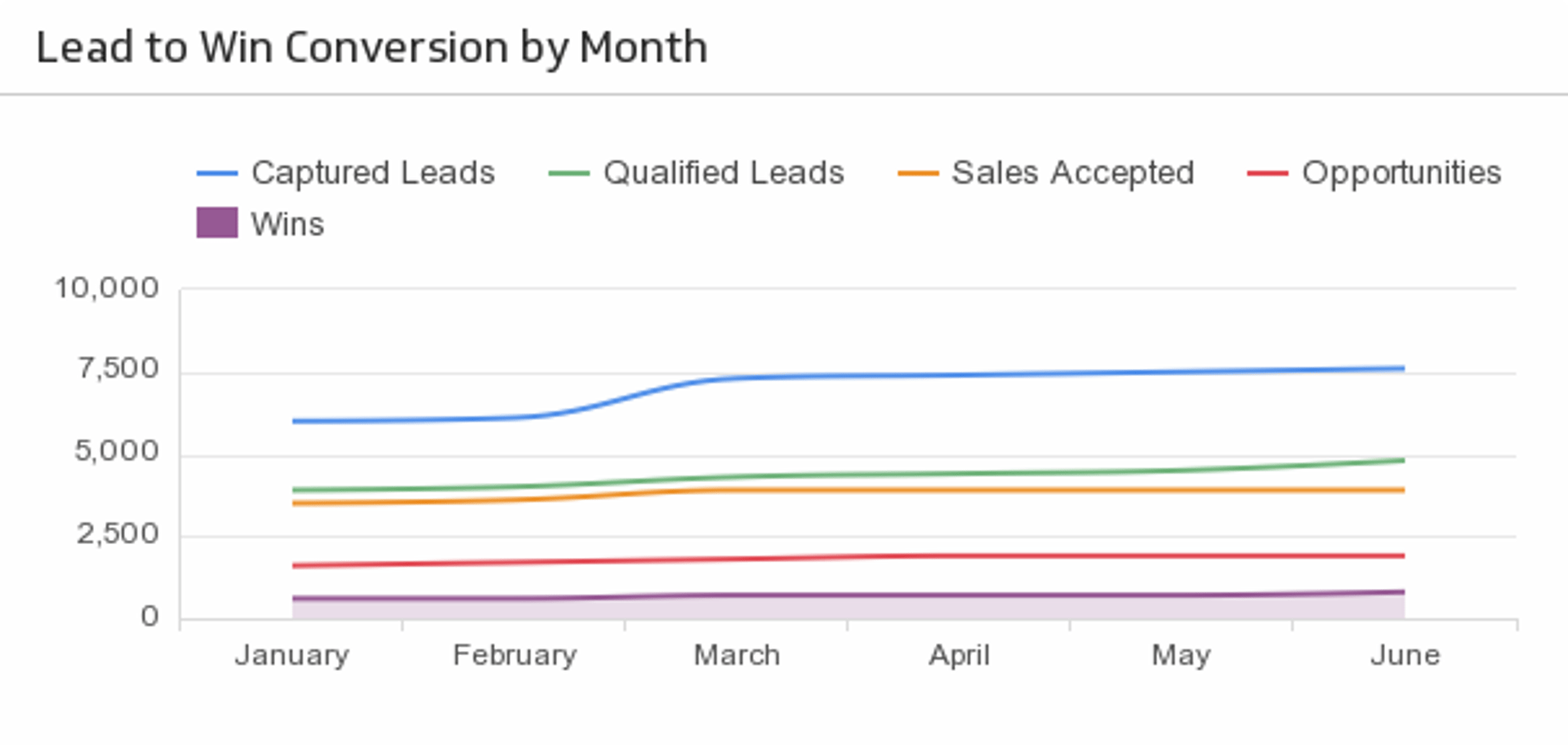Click the January label on the x-axis
Image resolution: width=1568 pixels, height=745 pixels.
pyautogui.click(x=292, y=655)
